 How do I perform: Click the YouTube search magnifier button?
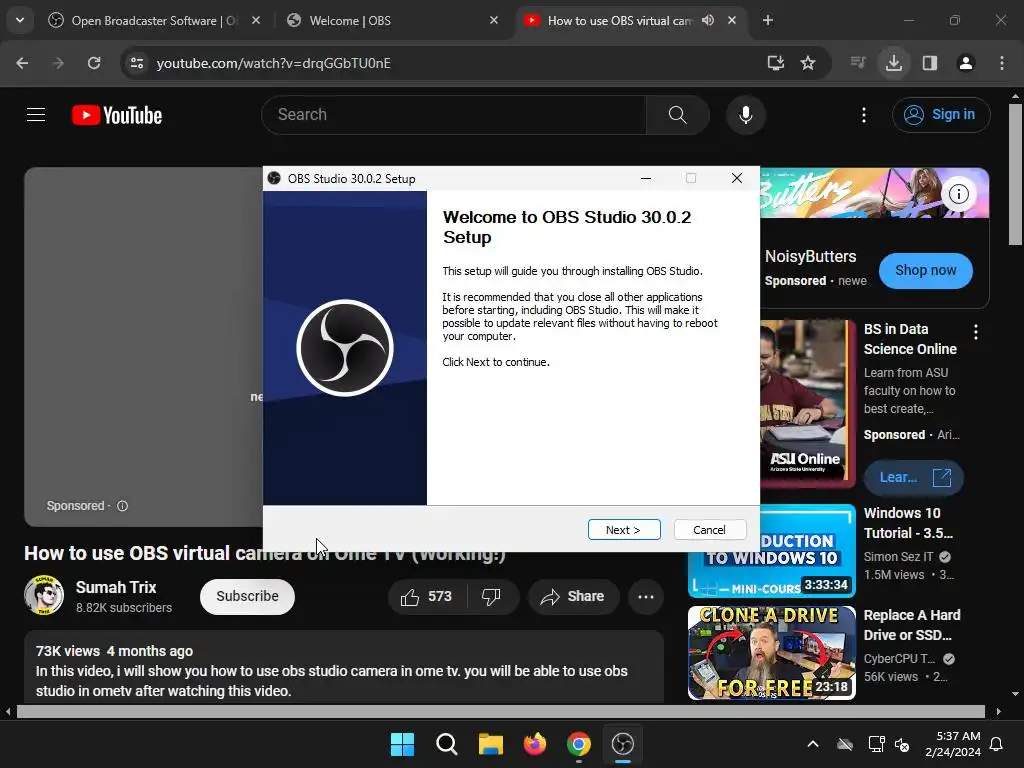tap(678, 115)
